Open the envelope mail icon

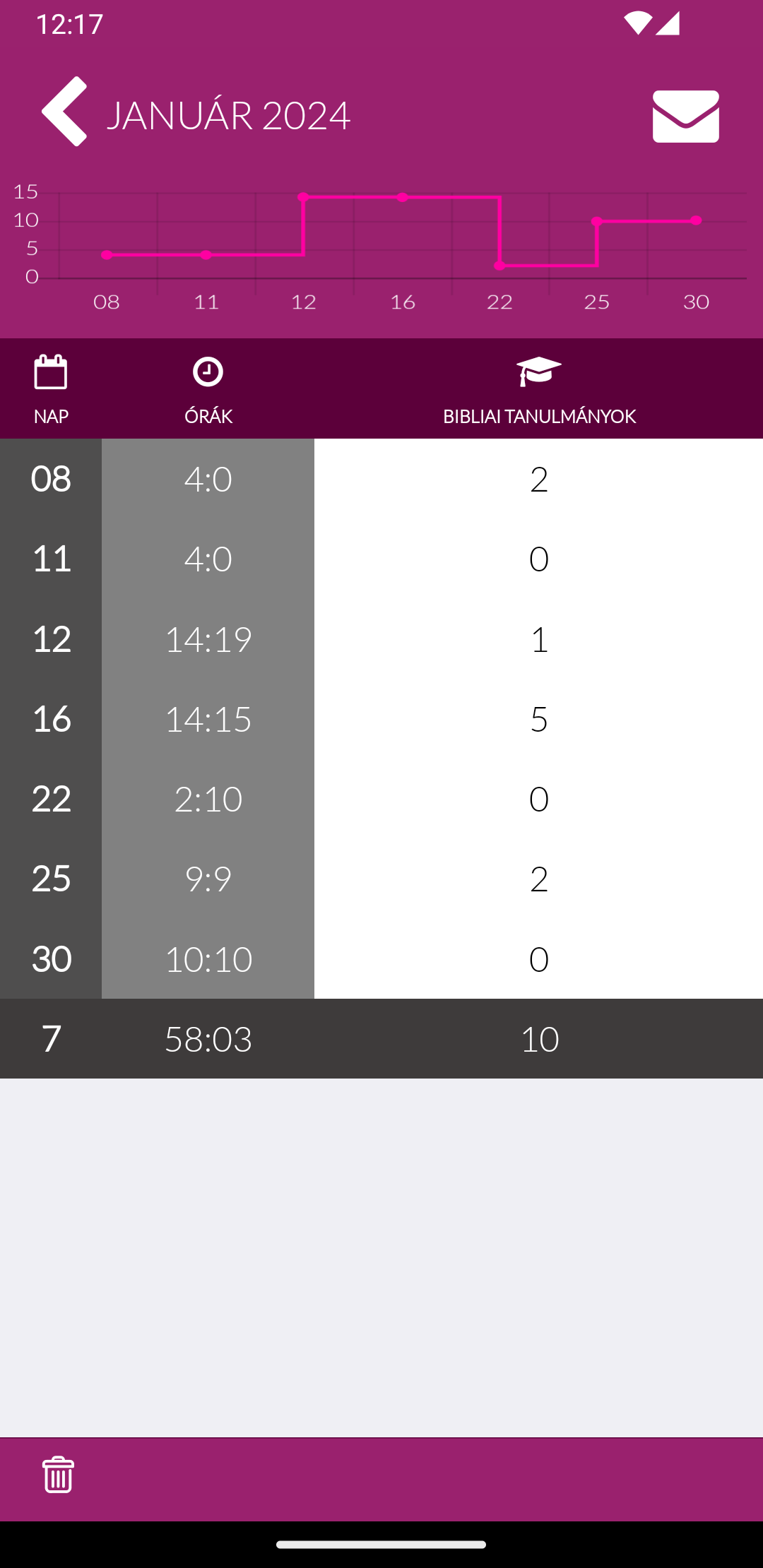pyautogui.click(x=685, y=117)
